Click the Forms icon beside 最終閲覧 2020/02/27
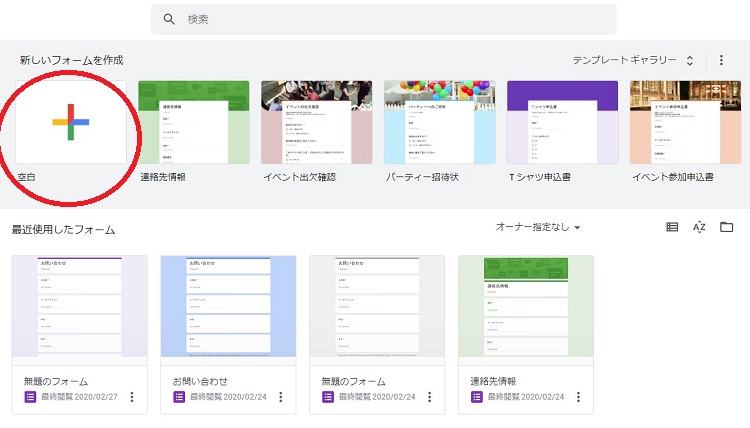This screenshot has height=428, width=750. coord(30,396)
